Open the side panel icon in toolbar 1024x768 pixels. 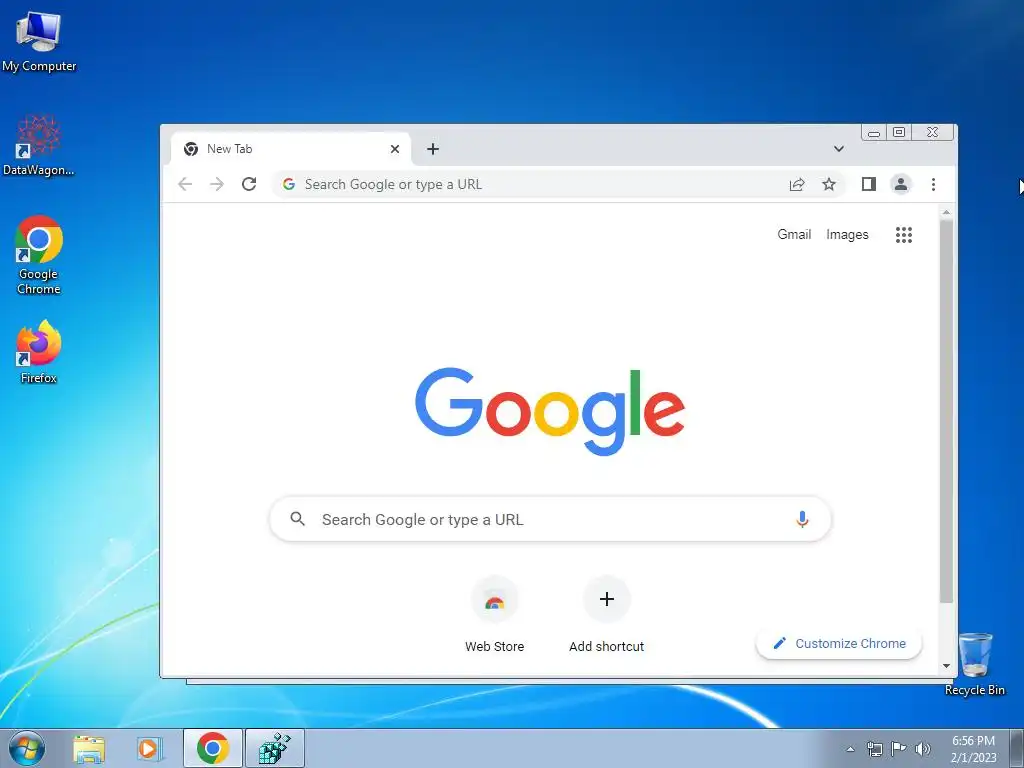869,184
